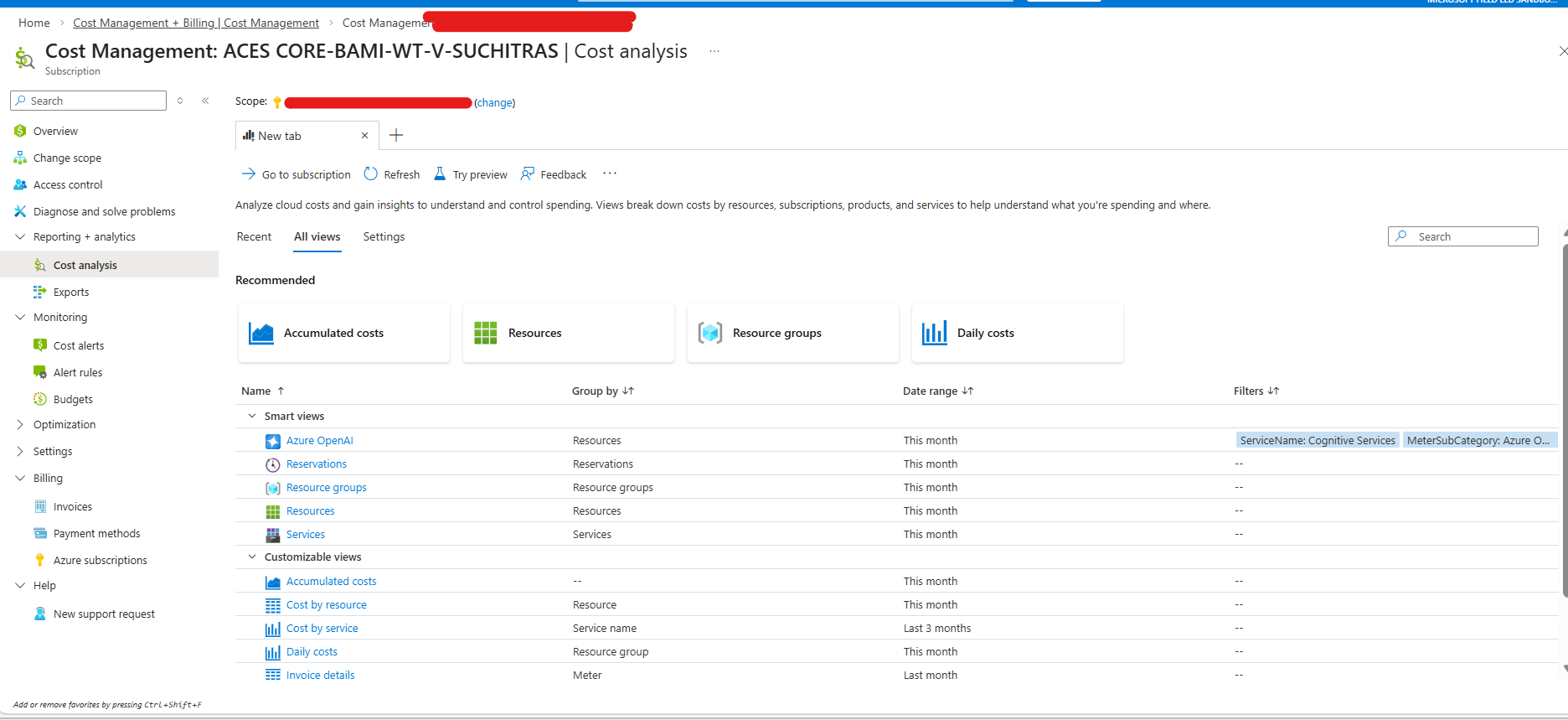Image resolution: width=1568 pixels, height=720 pixels.
Task: Sort by Group by column
Action: [603, 391]
